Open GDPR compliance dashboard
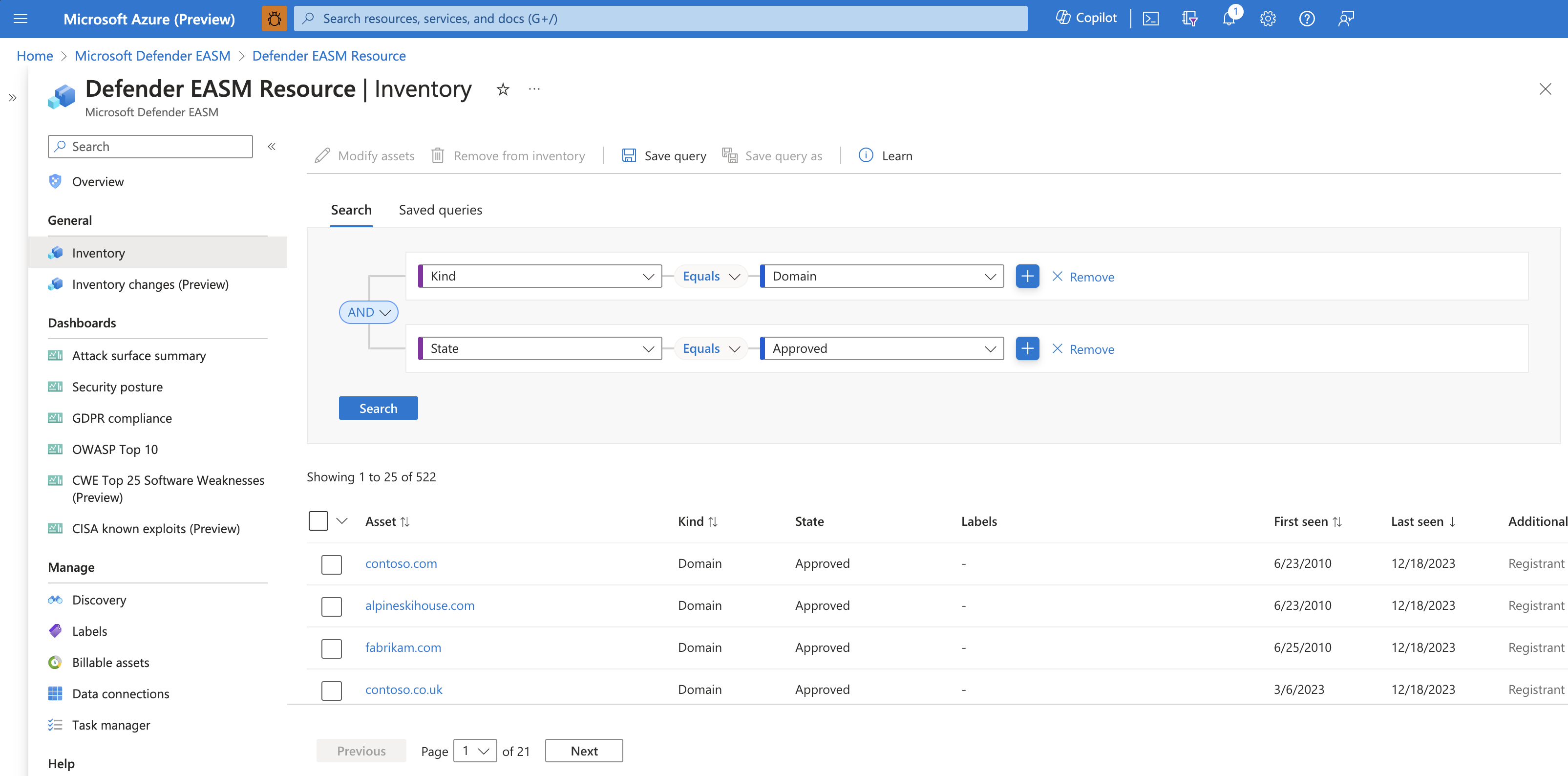1568x776 pixels. 121,418
